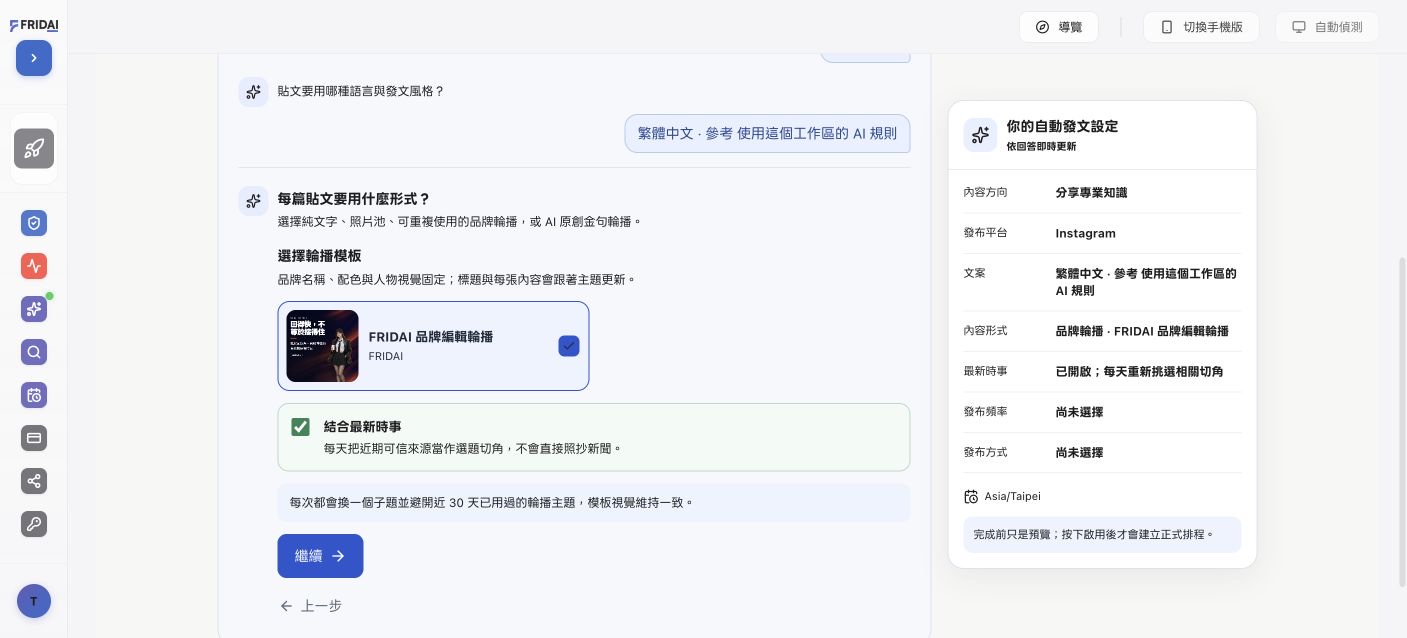Click the 選擇輪播模板 heading
1407x638 pixels.
[x=319, y=256]
